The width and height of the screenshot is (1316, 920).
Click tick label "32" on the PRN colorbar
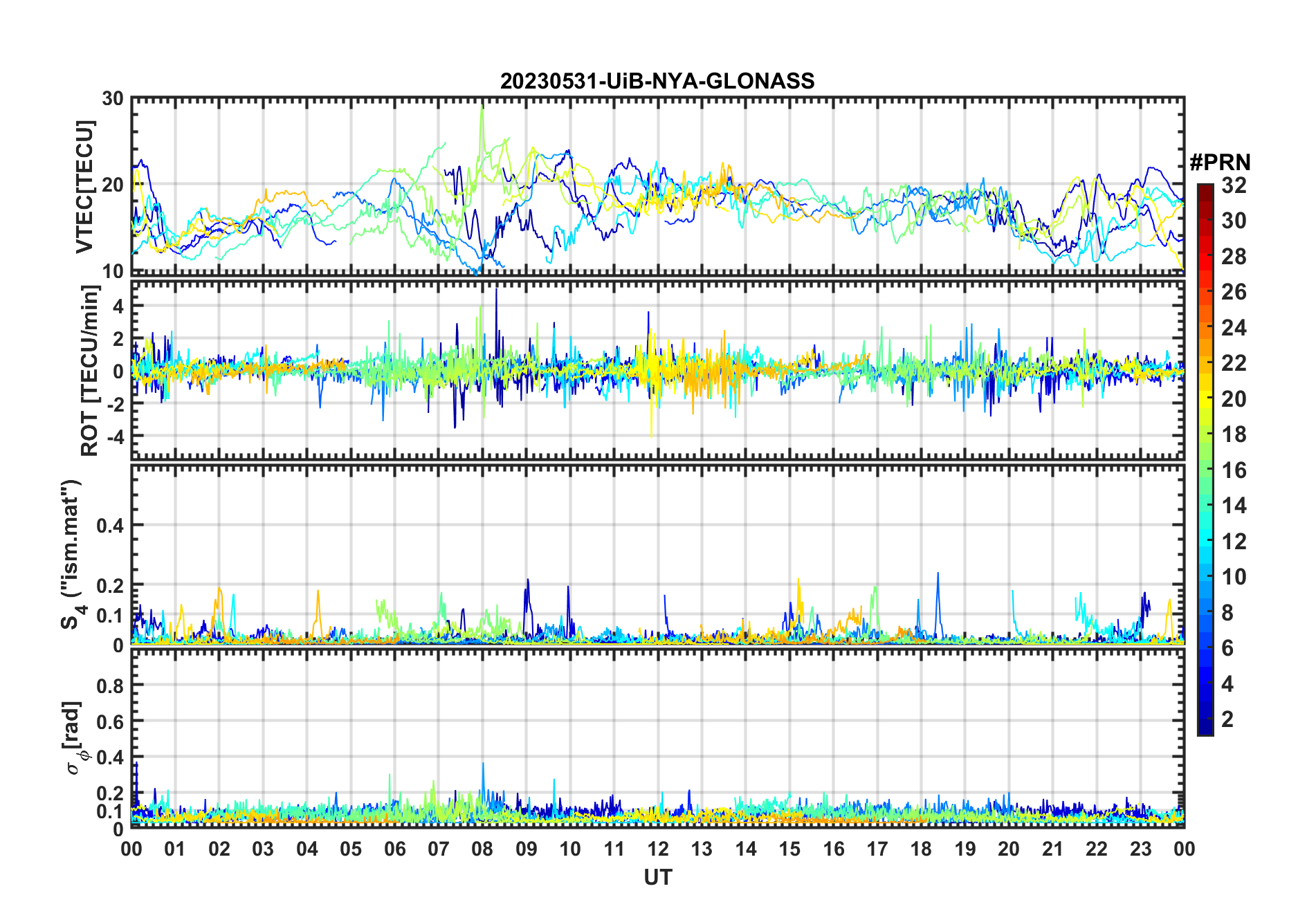(x=1234, y=185)
